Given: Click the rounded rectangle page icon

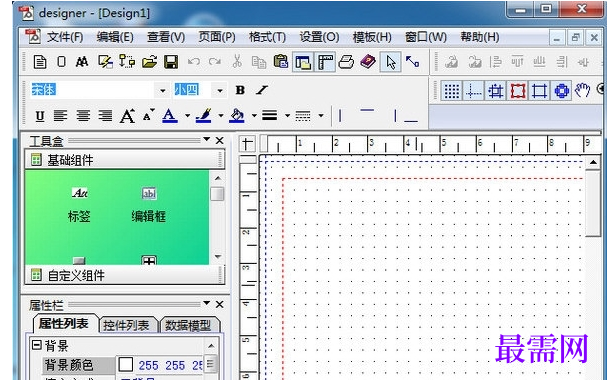Looking at the screenshot, I should (62, 62).
